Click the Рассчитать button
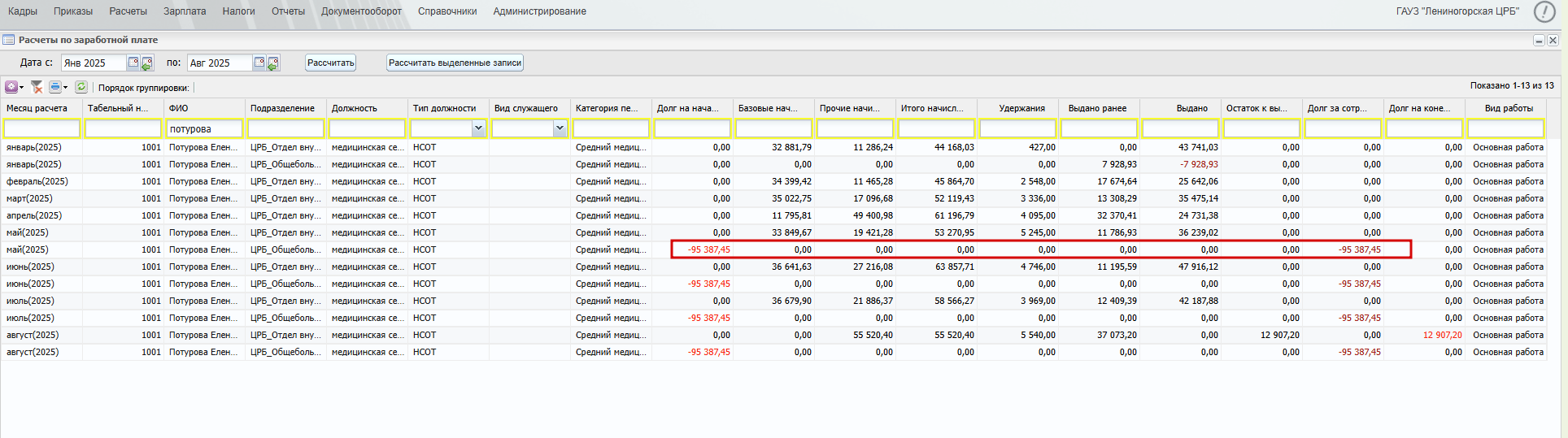This screenshot has height=438, width=1568. click(331, 63)
